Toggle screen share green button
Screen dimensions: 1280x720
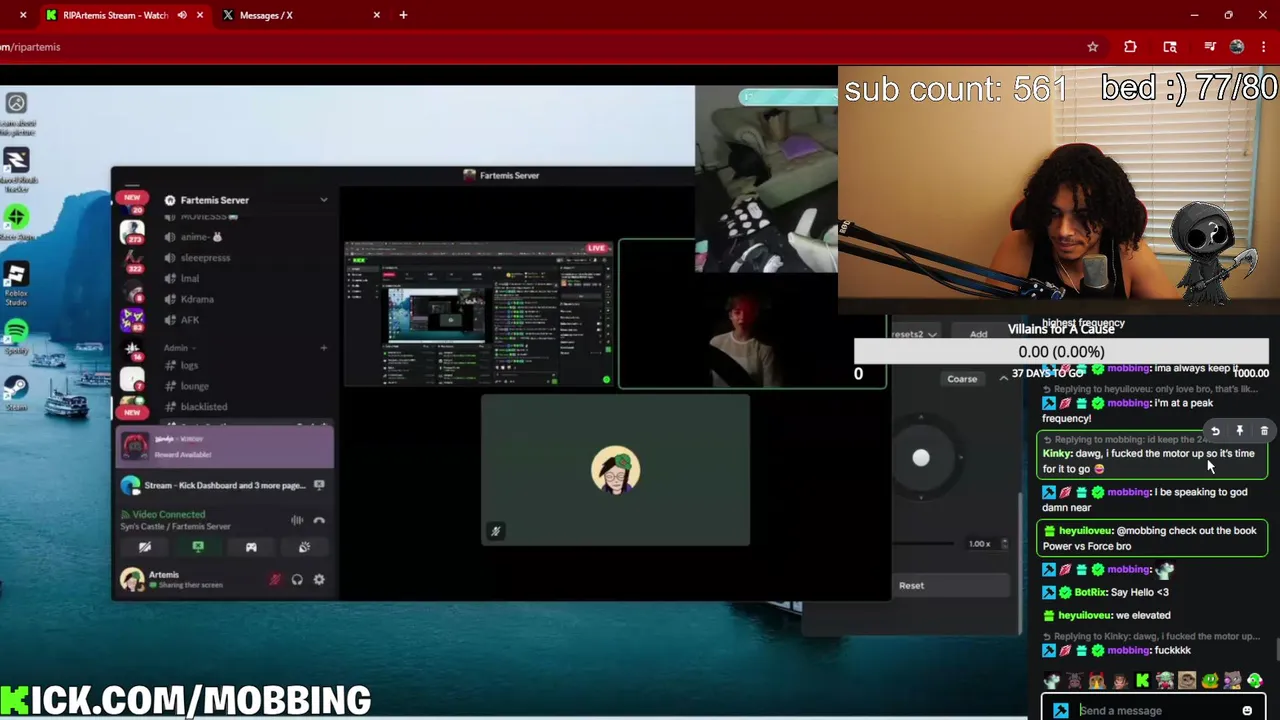coord(198,547)
